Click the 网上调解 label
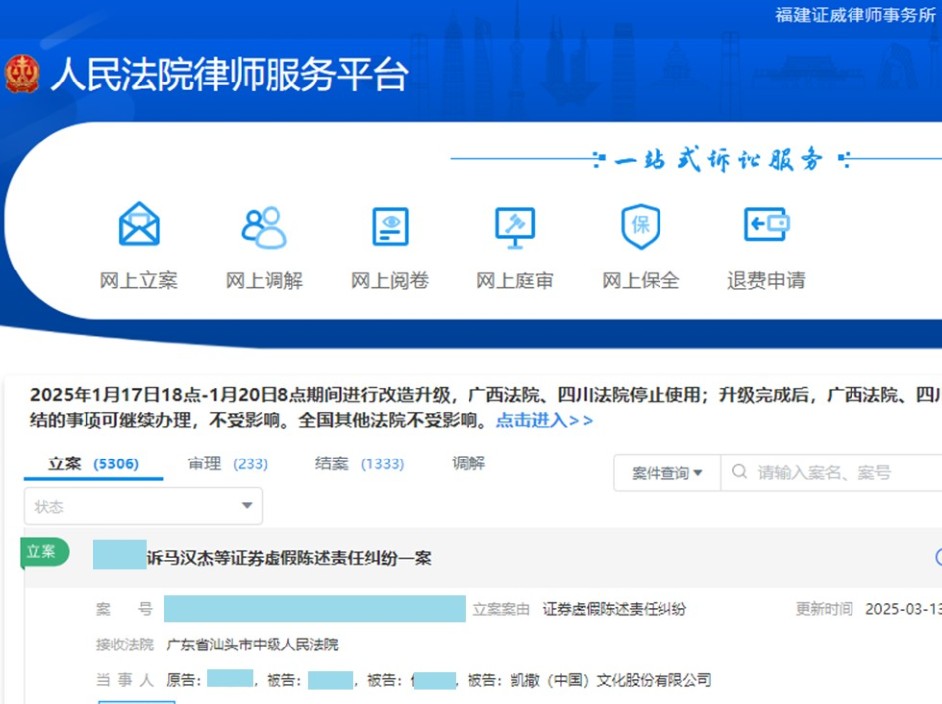This screenshot has height=704, width=942. coord(264,281)
